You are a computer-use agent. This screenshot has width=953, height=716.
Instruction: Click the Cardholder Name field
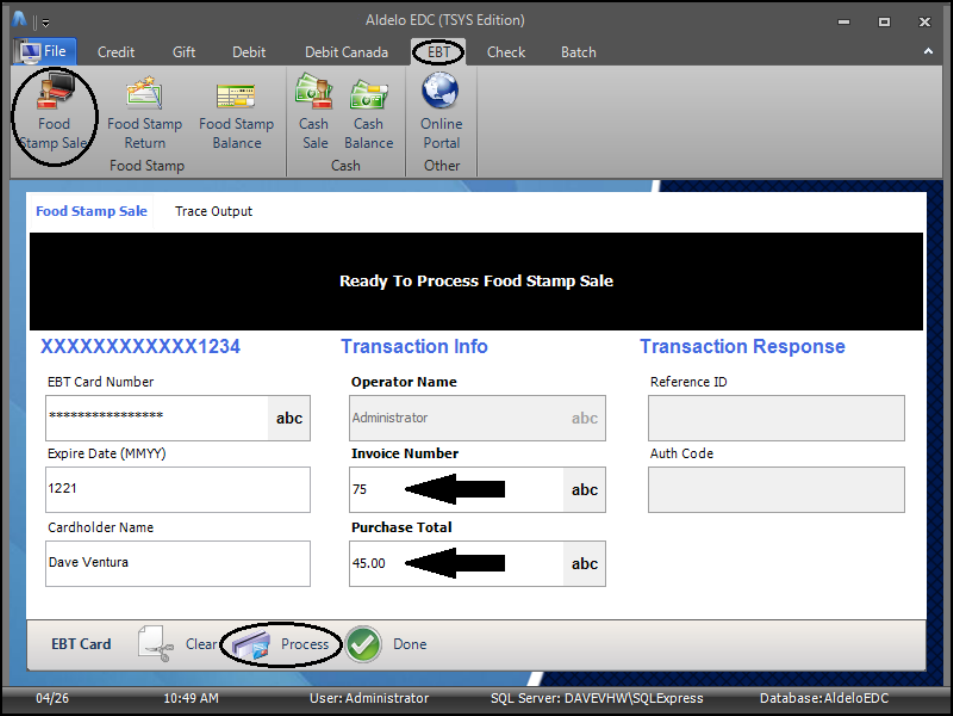[177, 563]
